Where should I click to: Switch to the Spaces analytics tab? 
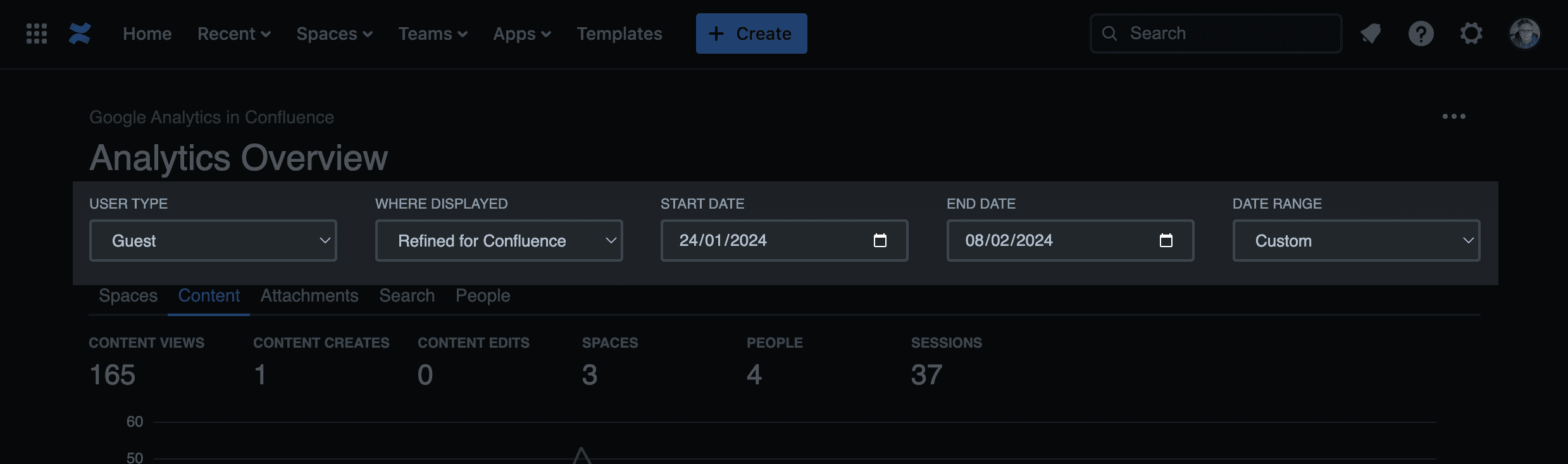(128, 296)
